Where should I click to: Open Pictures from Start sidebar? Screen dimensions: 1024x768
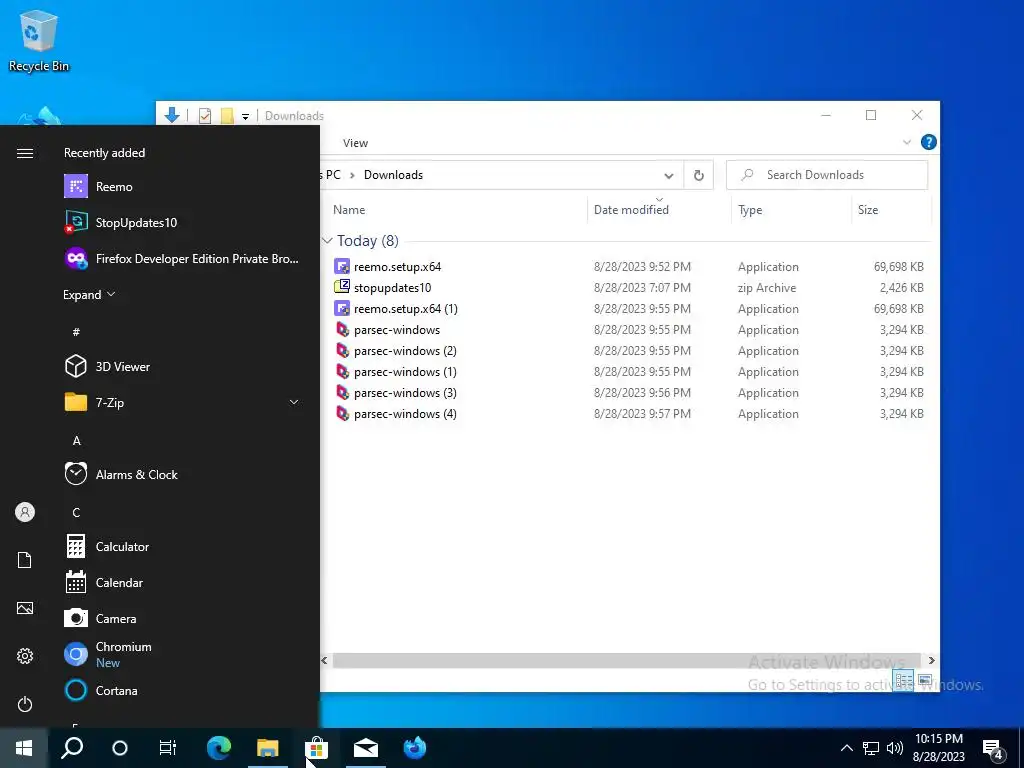[25, 608]
